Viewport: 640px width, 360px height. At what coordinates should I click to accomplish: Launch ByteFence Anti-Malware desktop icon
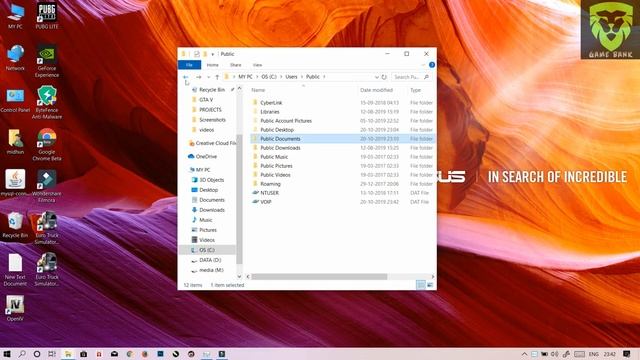pyautogui.click(x=47, y=102)
